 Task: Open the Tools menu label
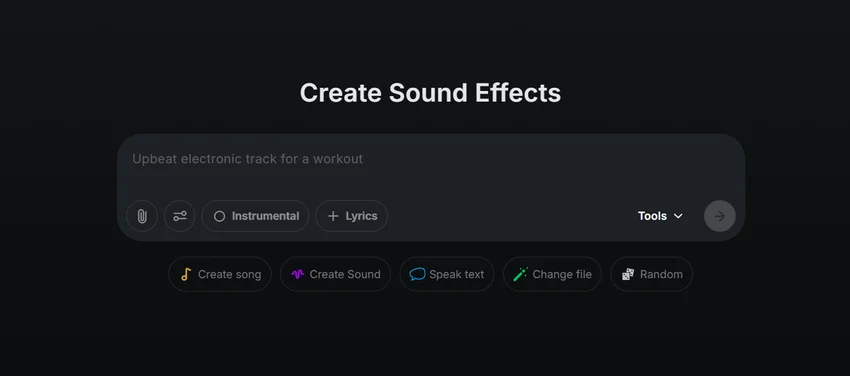(652, 216)
